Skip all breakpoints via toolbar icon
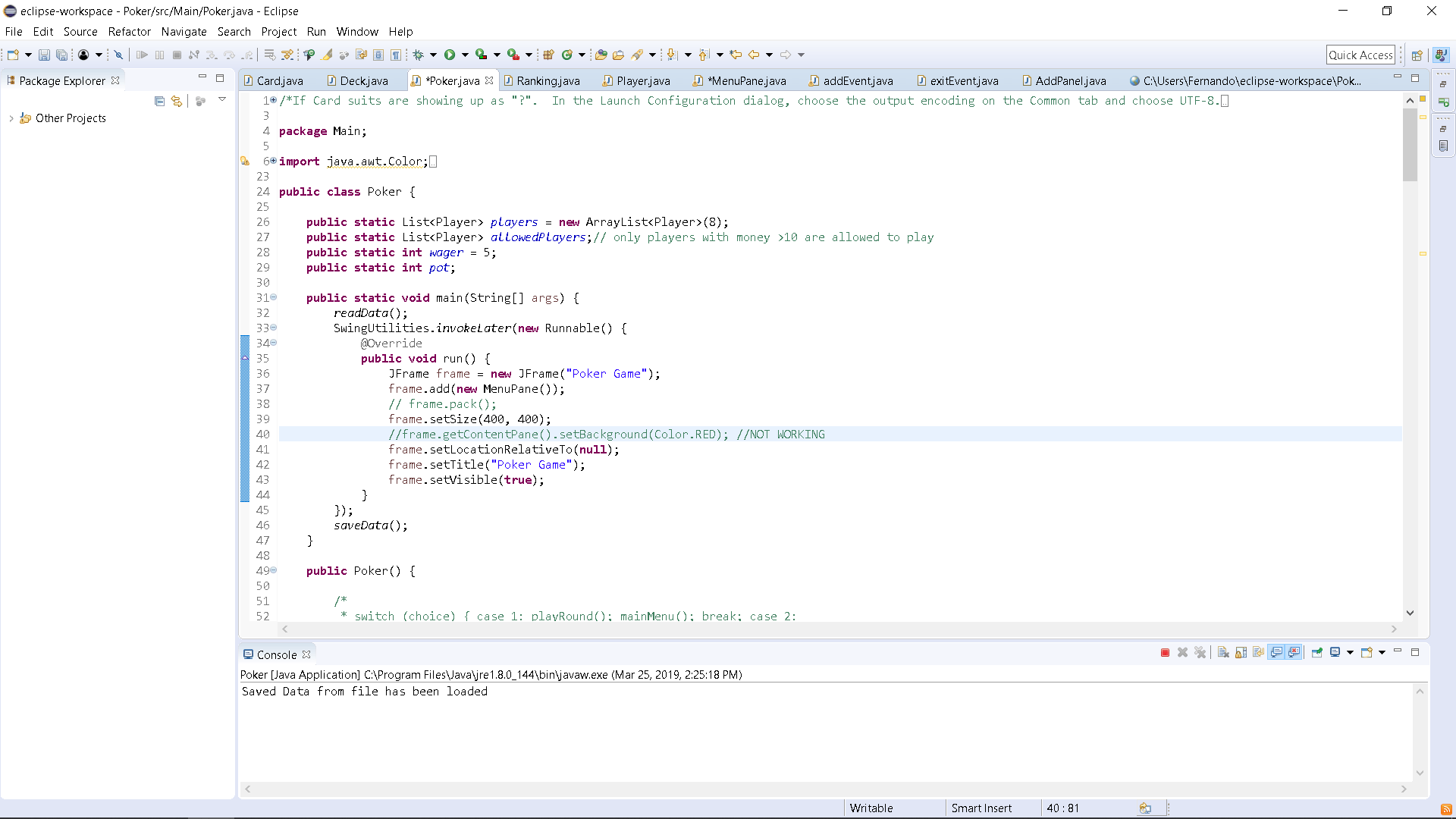The image size is (1456, 819). 118,55
